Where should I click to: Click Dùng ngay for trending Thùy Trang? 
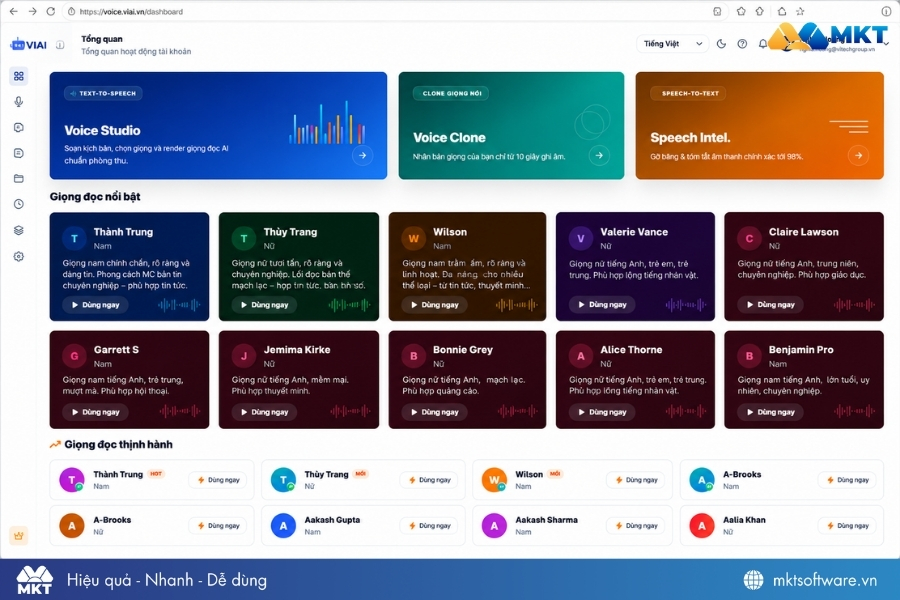430,480
